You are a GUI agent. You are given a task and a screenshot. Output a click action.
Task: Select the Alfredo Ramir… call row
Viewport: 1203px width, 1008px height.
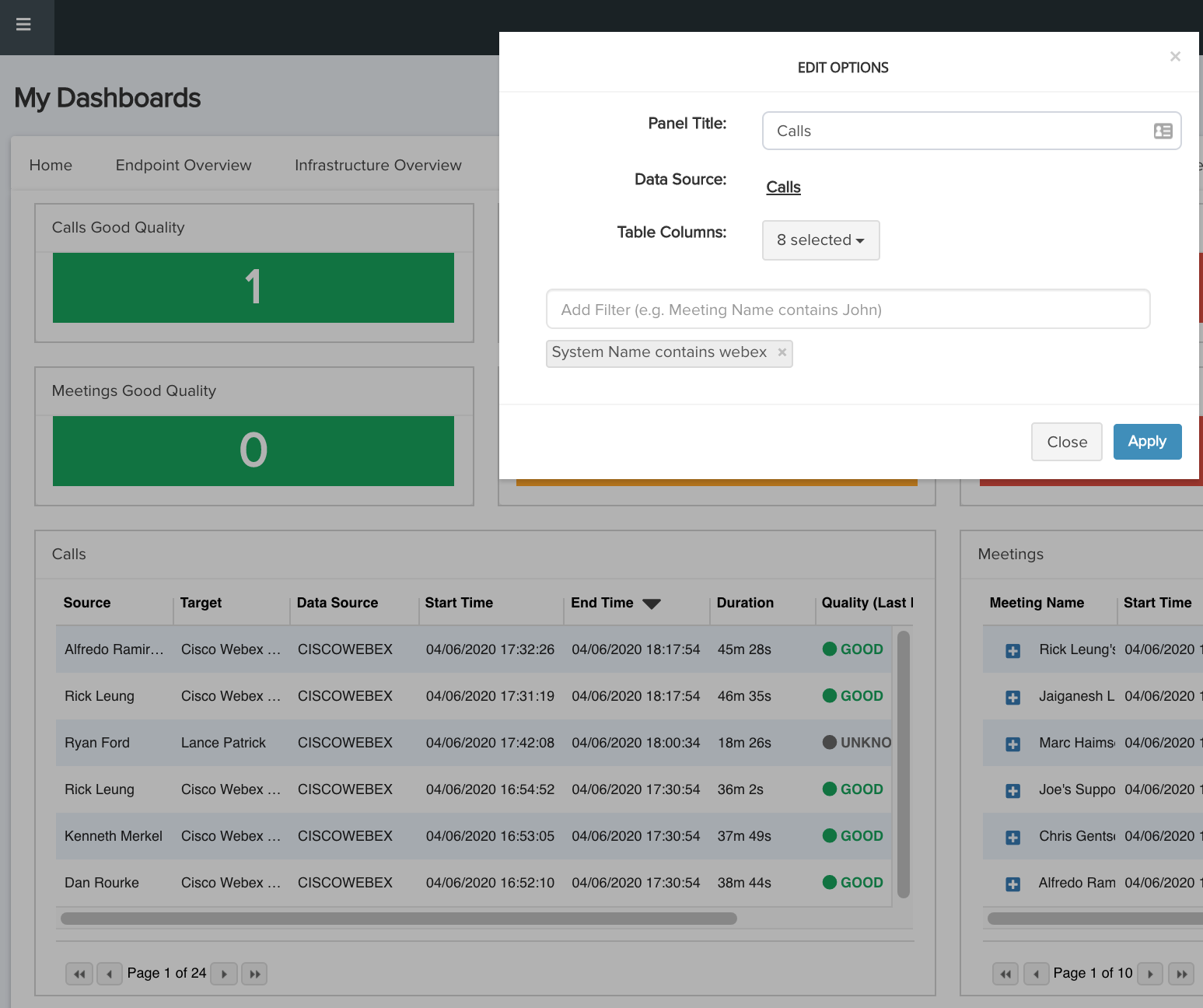point(474,649)
